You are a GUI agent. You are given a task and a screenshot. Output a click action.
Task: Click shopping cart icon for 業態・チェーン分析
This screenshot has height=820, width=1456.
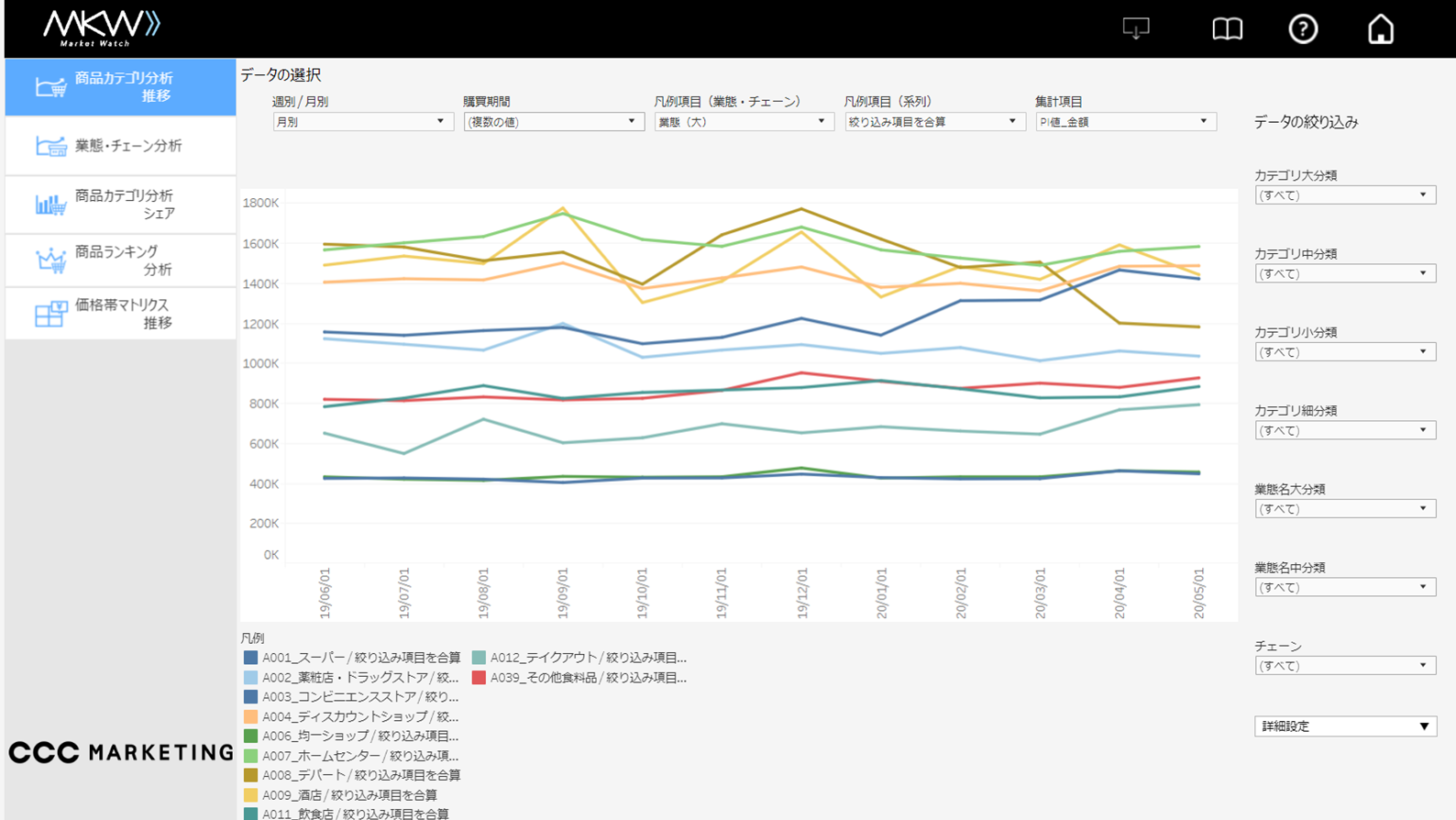50,146
